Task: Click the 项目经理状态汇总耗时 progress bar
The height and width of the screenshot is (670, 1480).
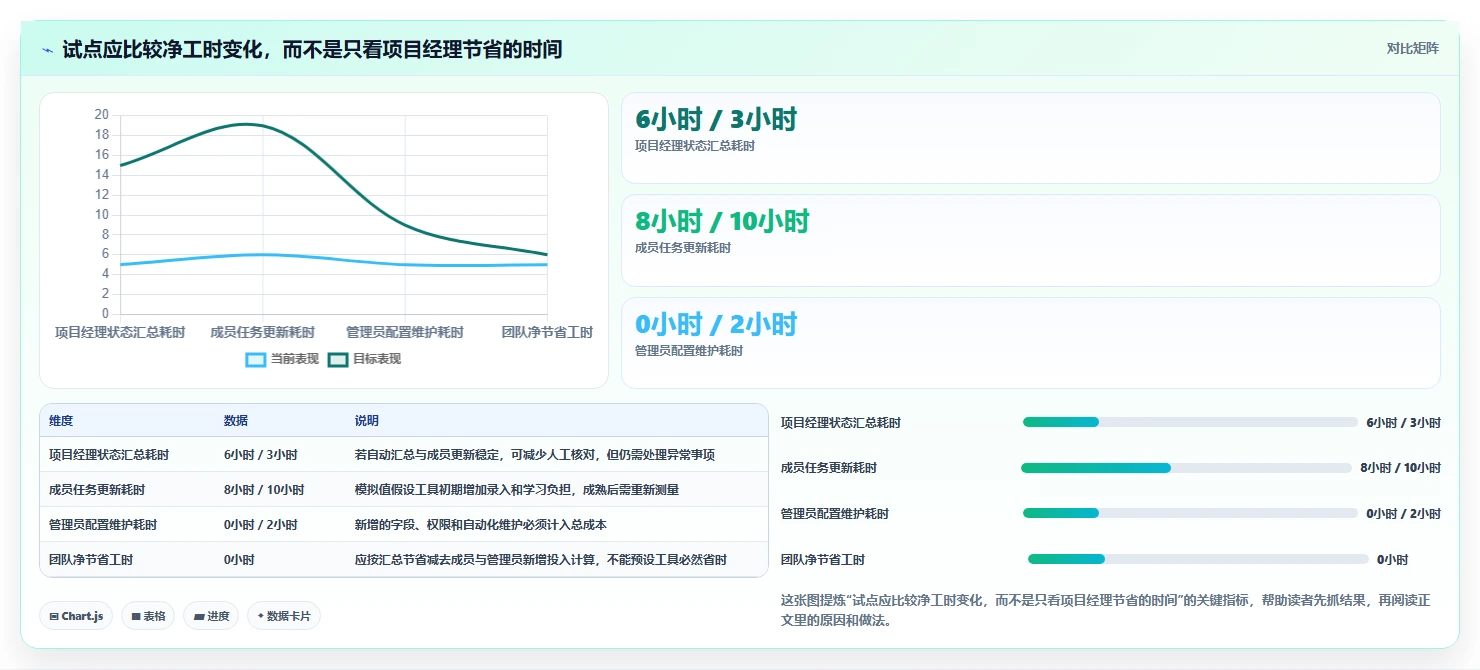Action: (1190, 422)
